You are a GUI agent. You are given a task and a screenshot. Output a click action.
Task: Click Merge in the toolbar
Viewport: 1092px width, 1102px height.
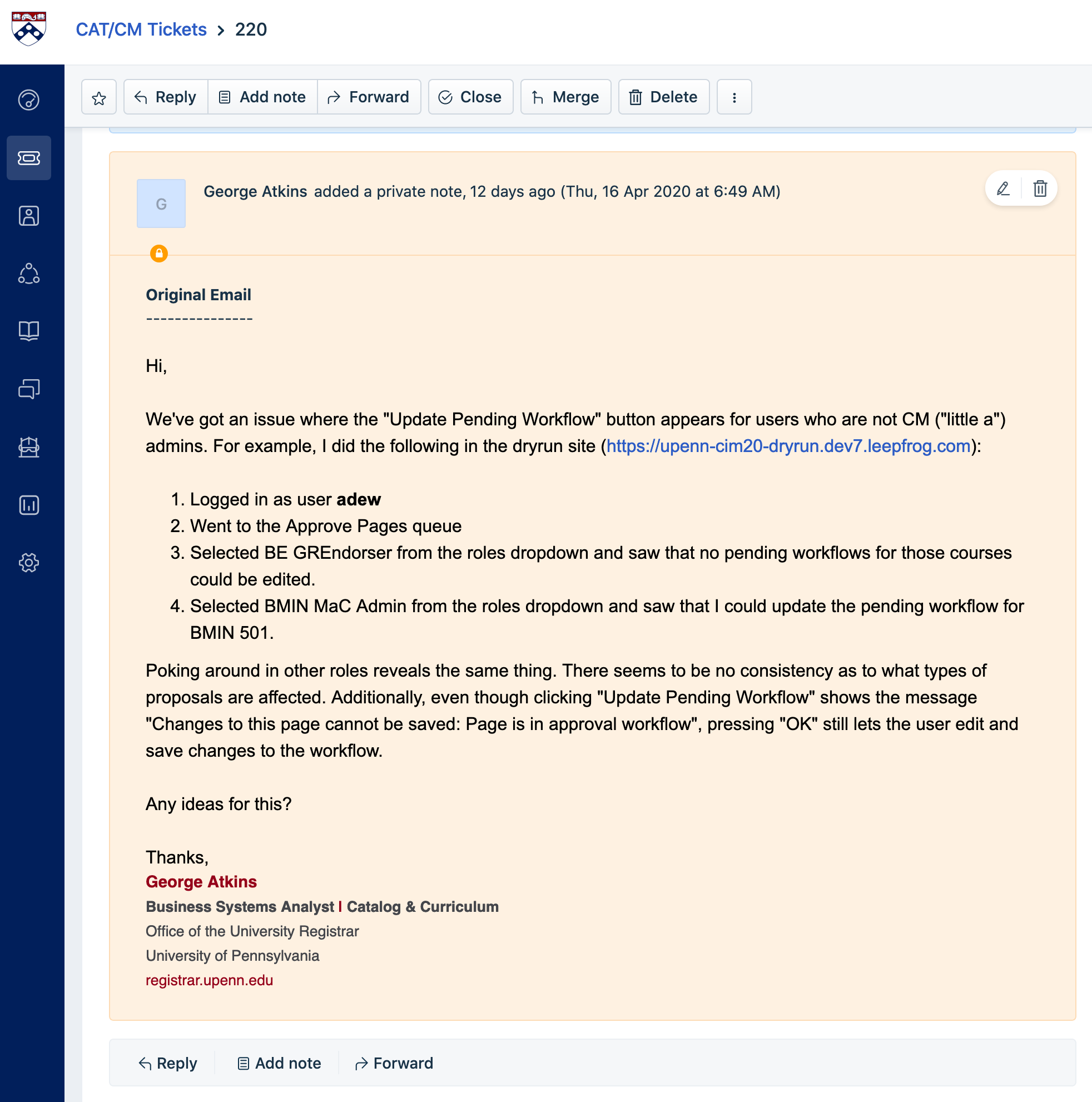tap(565, 97)
